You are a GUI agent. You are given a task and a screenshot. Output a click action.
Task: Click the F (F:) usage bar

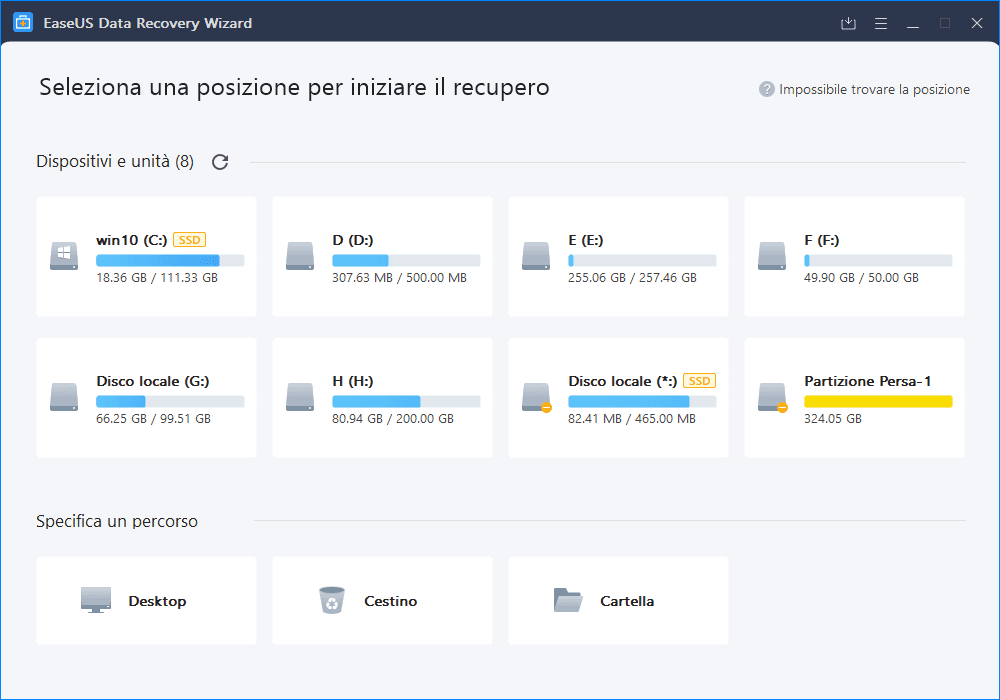pos(878,260)
